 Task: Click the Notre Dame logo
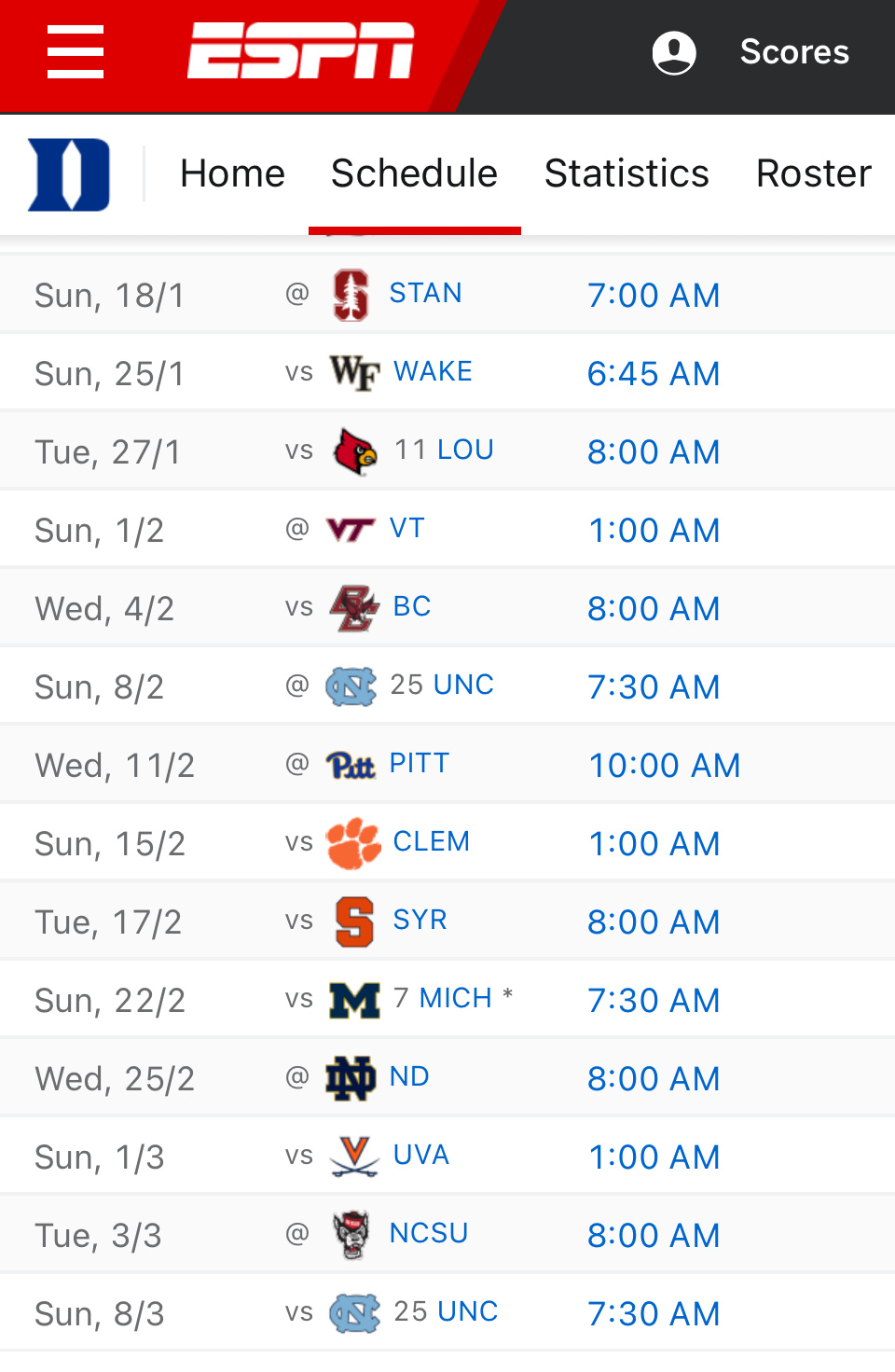(351, 1078)
